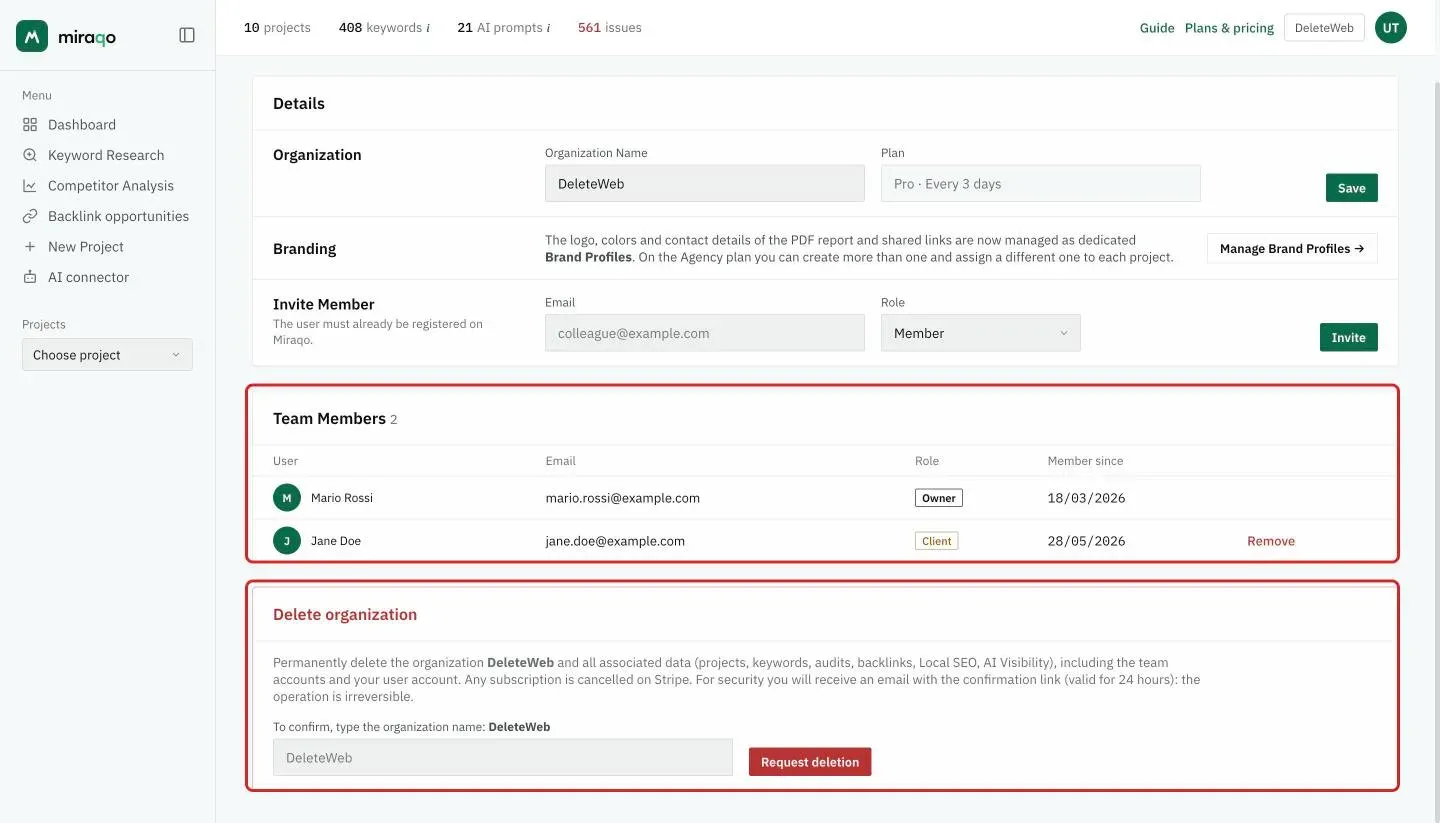Viewport: 1440px width, 823px height.
Task: Click mario.rossi@example.com email
Action: (x=623, y=498)
